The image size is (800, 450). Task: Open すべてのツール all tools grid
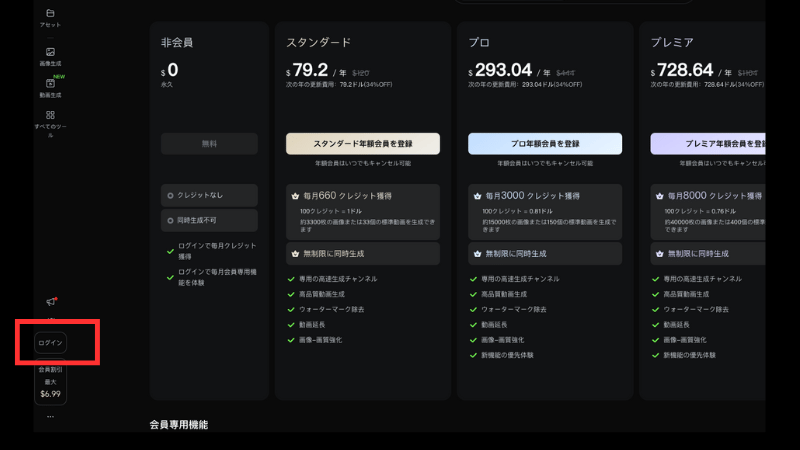pyautogui.click(x=50, y=124)
